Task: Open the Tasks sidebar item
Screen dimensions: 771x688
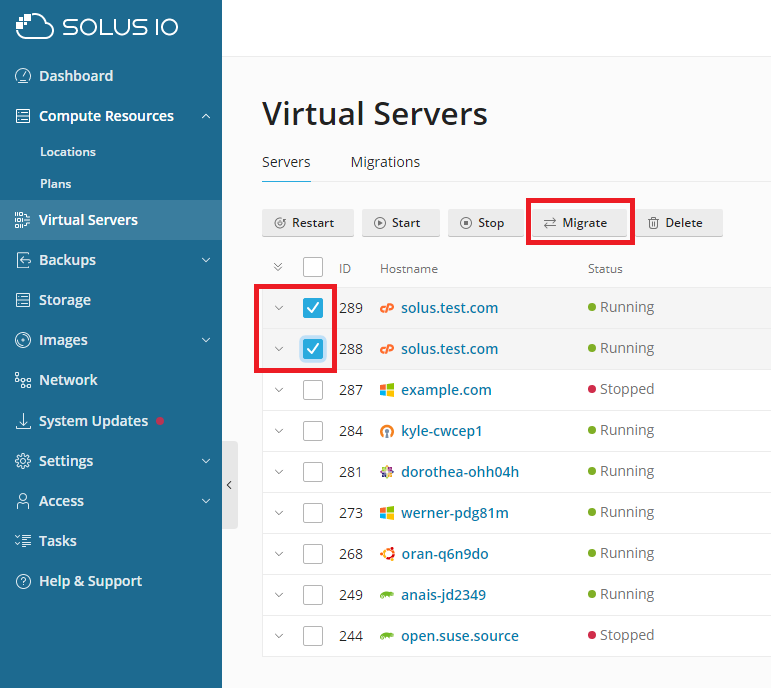Action: [x=58, y=541]
